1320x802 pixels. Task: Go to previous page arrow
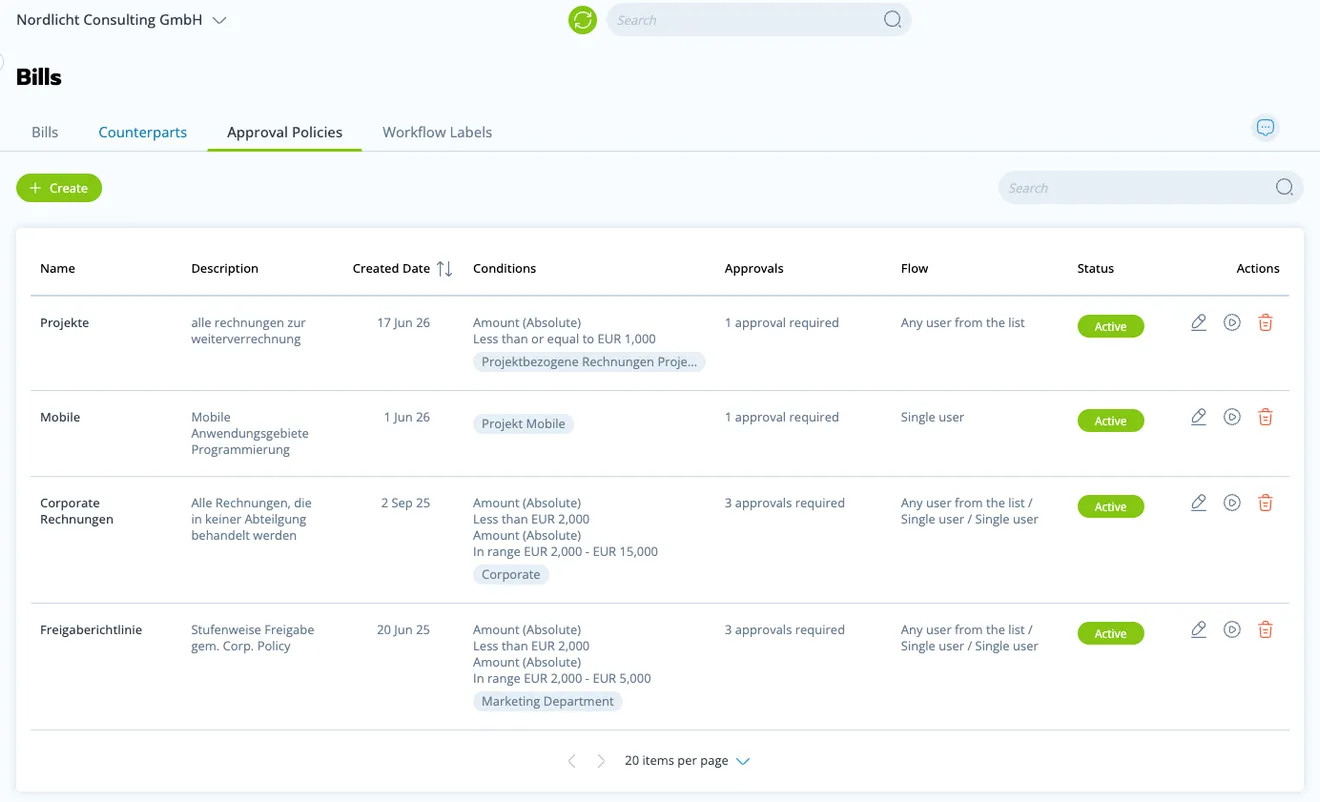572,761
